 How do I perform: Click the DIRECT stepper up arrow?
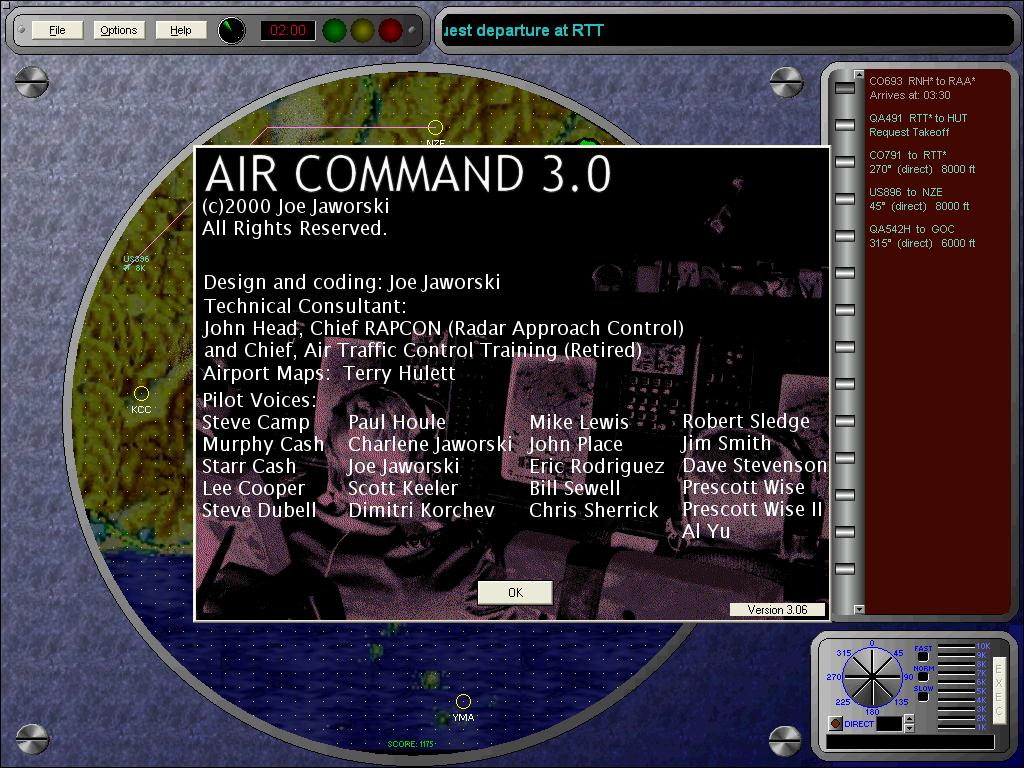(x=909, y=718)
